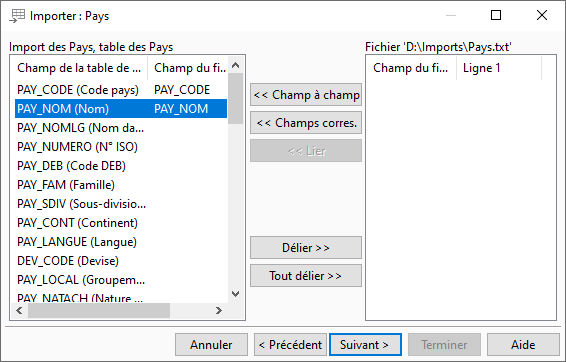The height and width of the screenshot is (362, 566).
Task: Go back with the Précédent button
Action: pos(290,345)
